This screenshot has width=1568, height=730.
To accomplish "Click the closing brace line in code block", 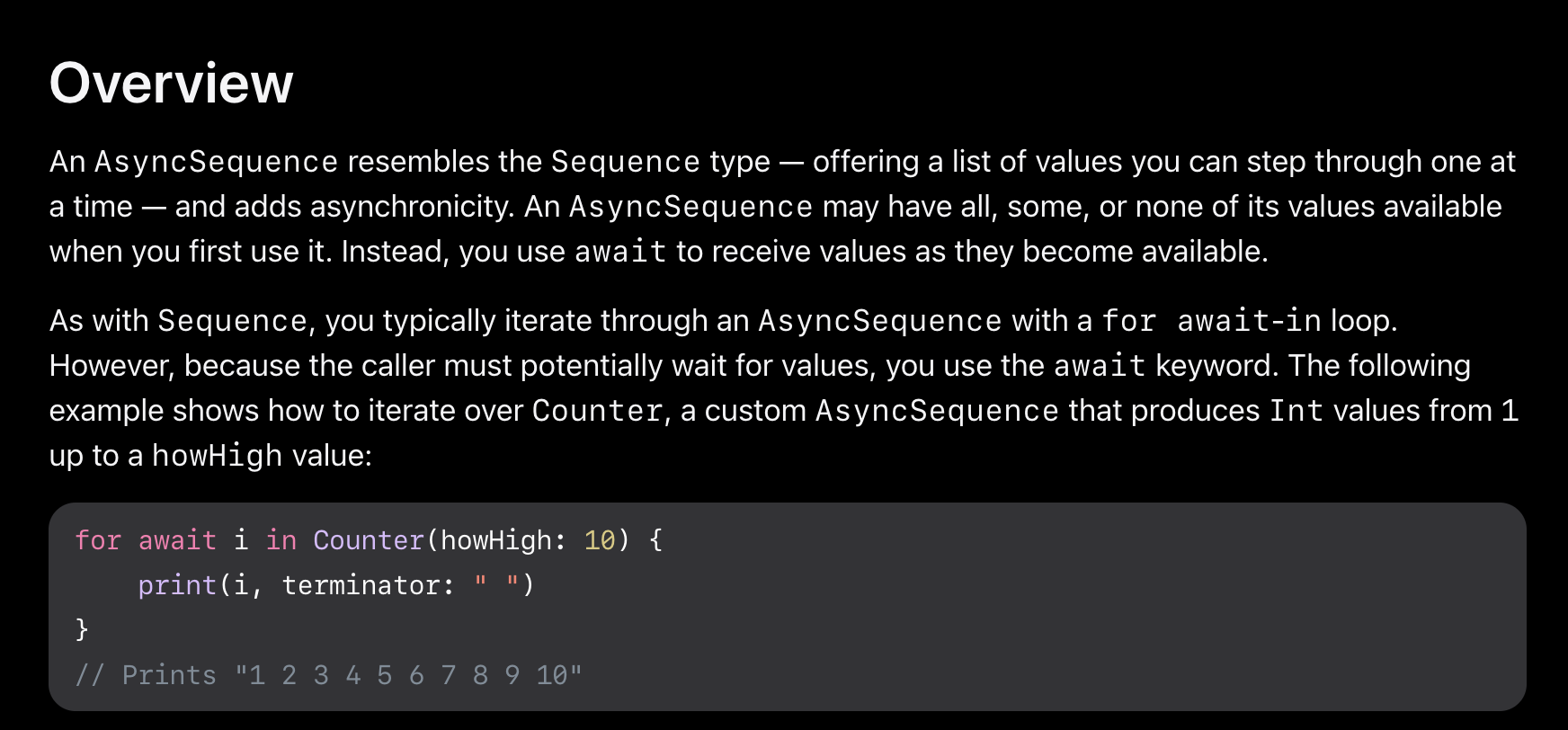I will (x=82, y=628).
